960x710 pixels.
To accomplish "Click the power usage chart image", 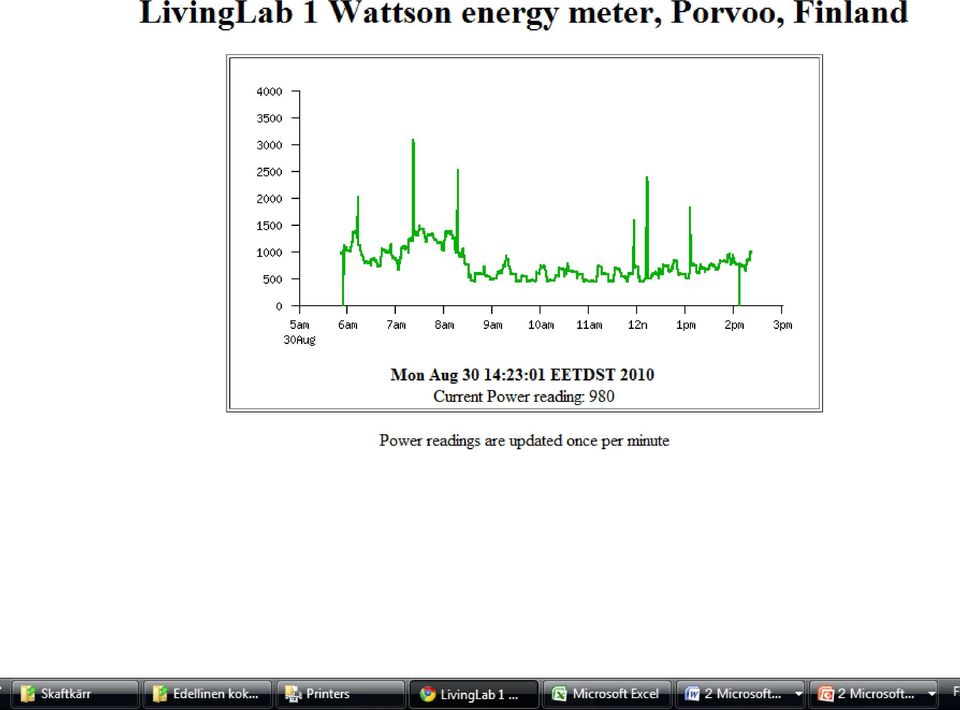I will coord(524,211).
